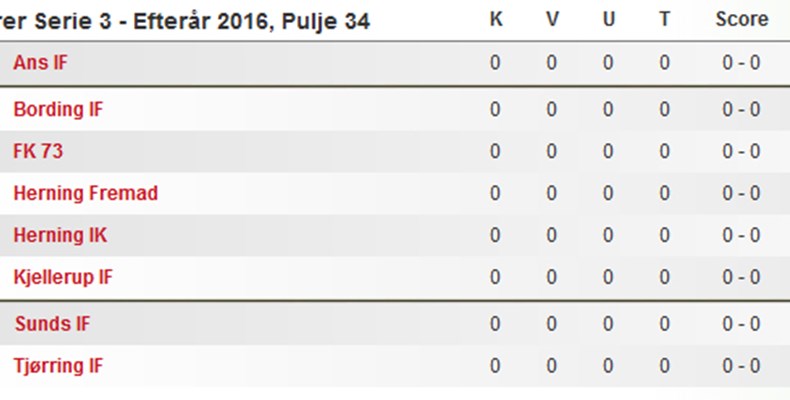Screen dimensions: 790x400
Task: Click the T column header
Action: coord(665,19)
